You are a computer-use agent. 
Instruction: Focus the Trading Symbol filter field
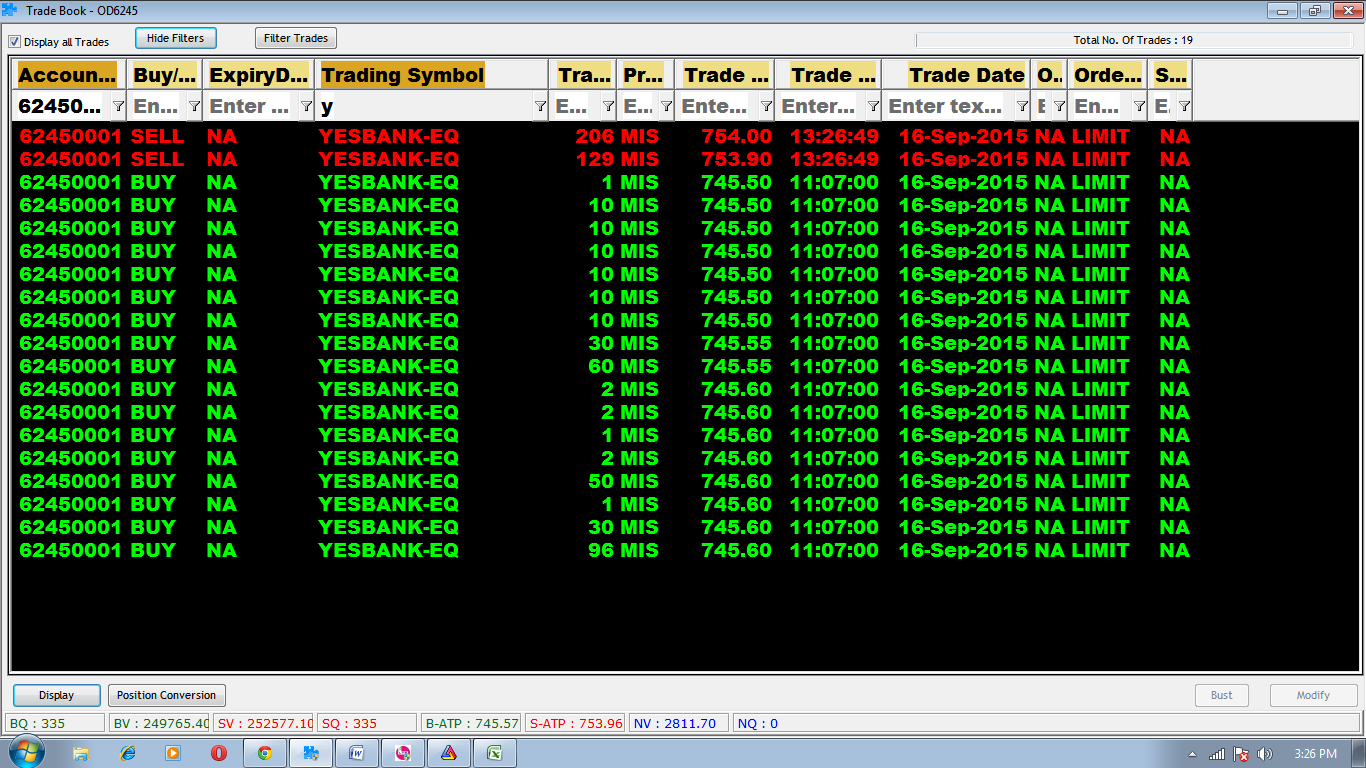click(x=424, y=106)
